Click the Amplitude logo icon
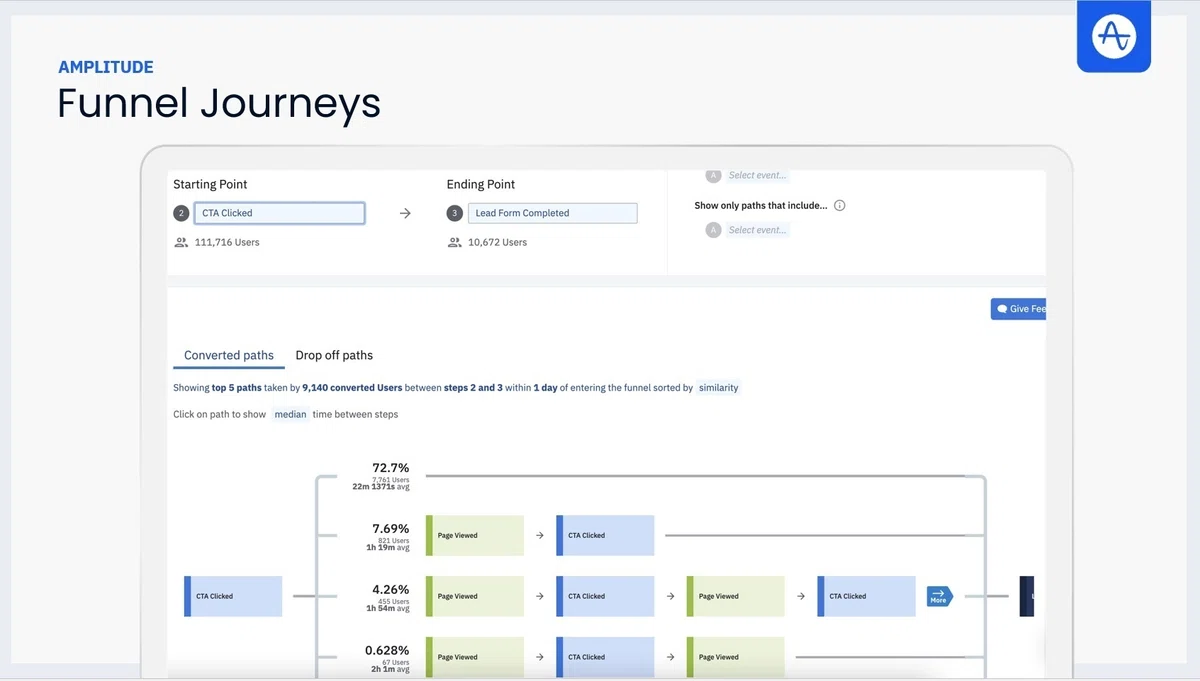This screenshot has height=681, width=1200. point(1113,36)
